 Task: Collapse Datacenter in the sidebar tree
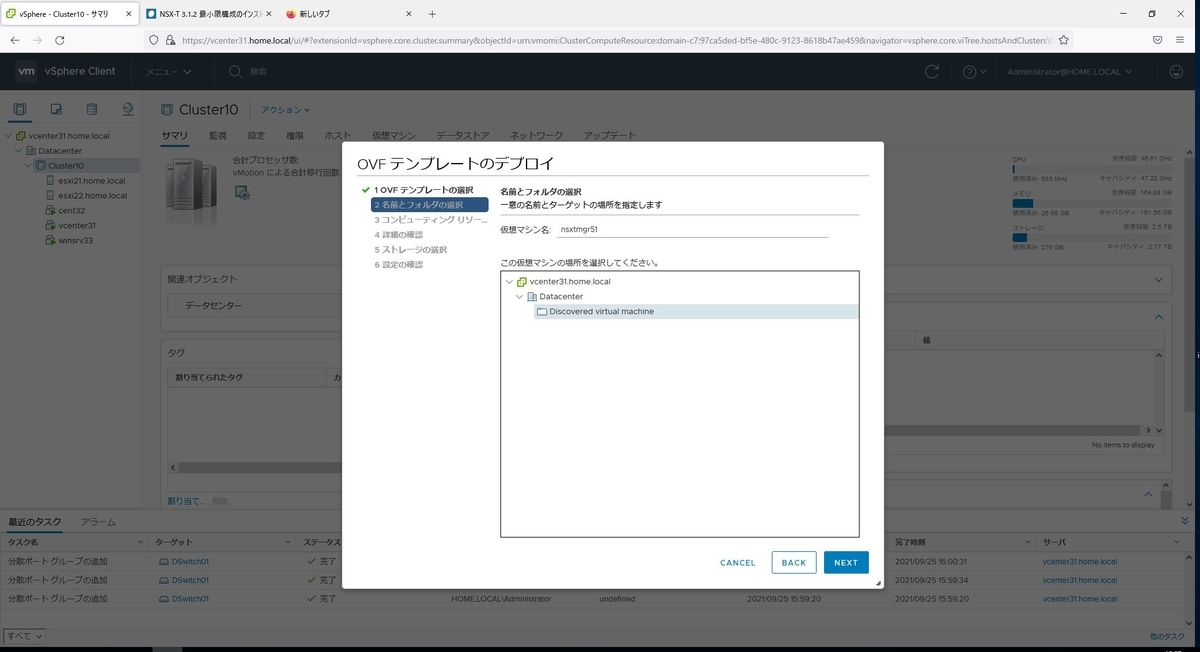(19, 151)
